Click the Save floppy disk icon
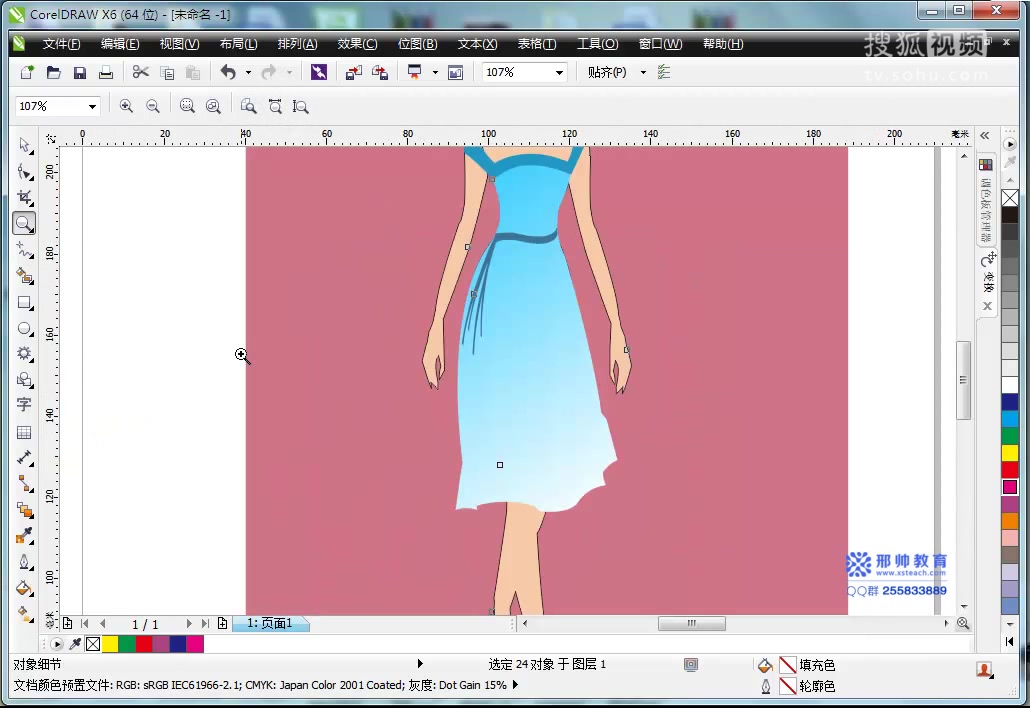 tap(80, 72)
